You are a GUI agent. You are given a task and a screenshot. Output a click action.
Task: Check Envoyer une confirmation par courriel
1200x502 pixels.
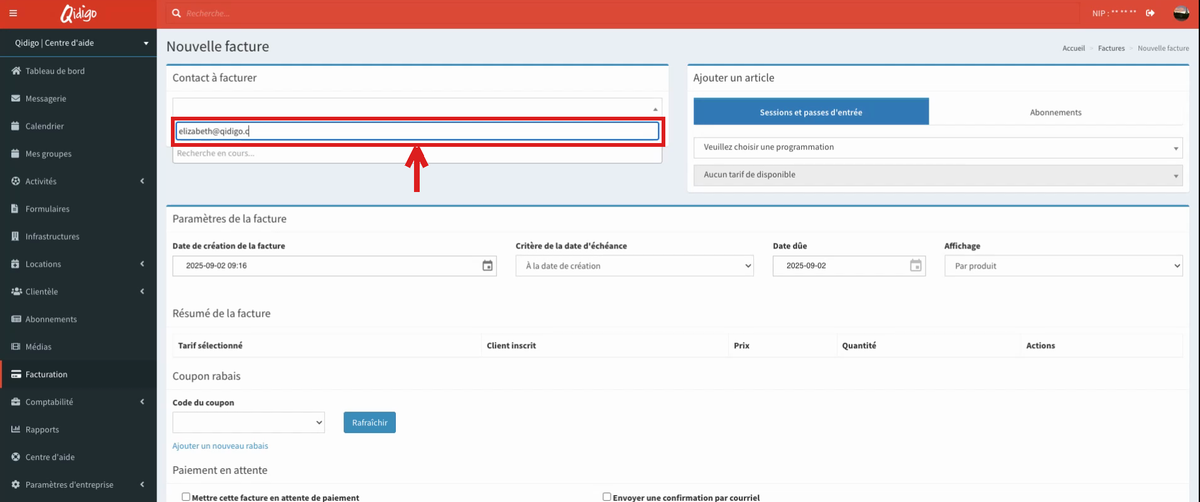[x=607, y=496]
